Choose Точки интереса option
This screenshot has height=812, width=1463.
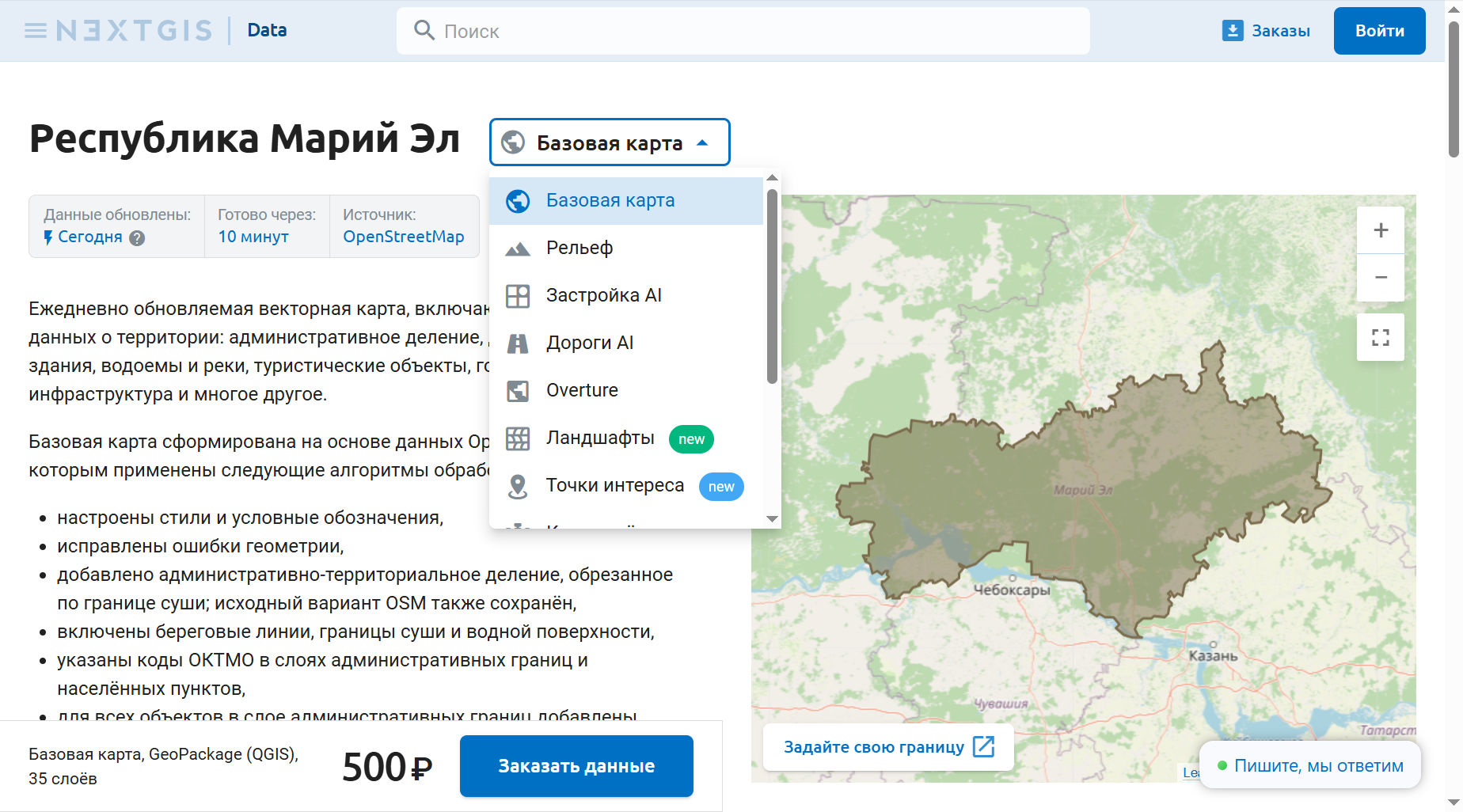[x=626, y=486]
